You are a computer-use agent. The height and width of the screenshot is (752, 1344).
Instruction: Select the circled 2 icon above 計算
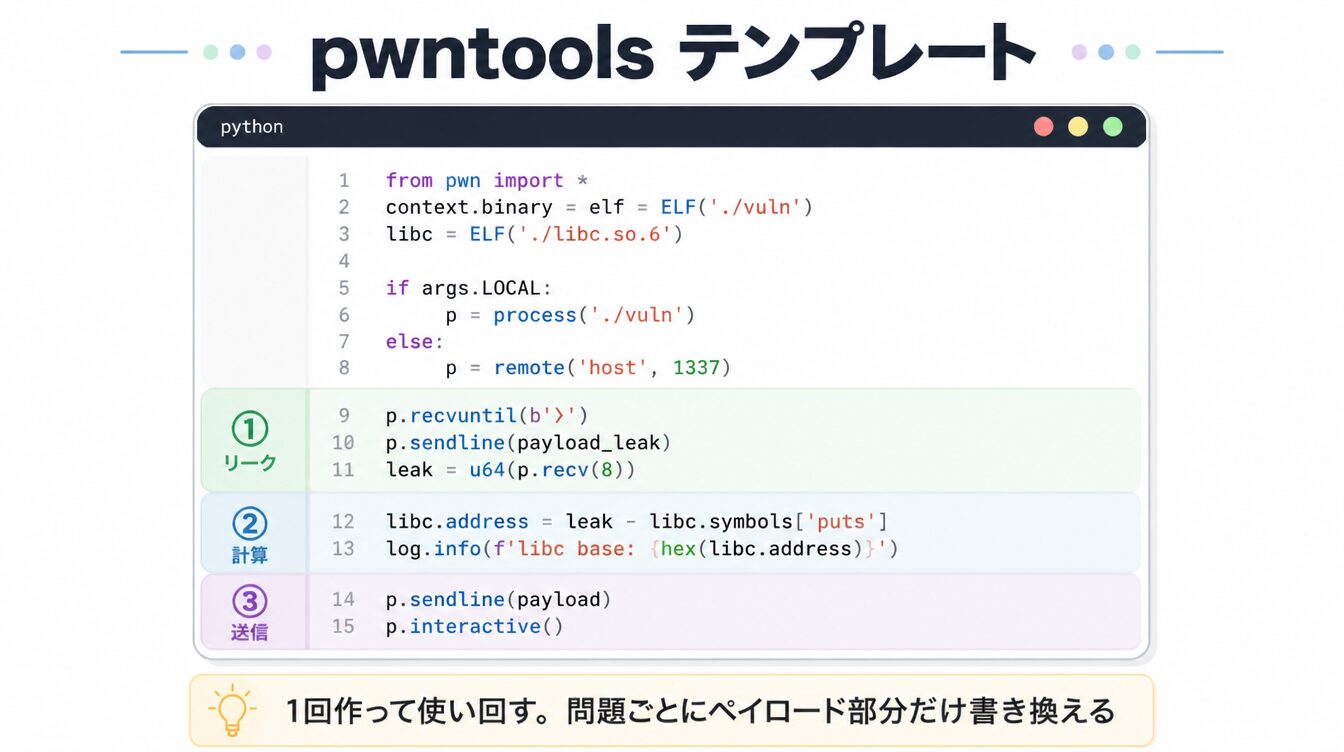(x=250, y=523)
